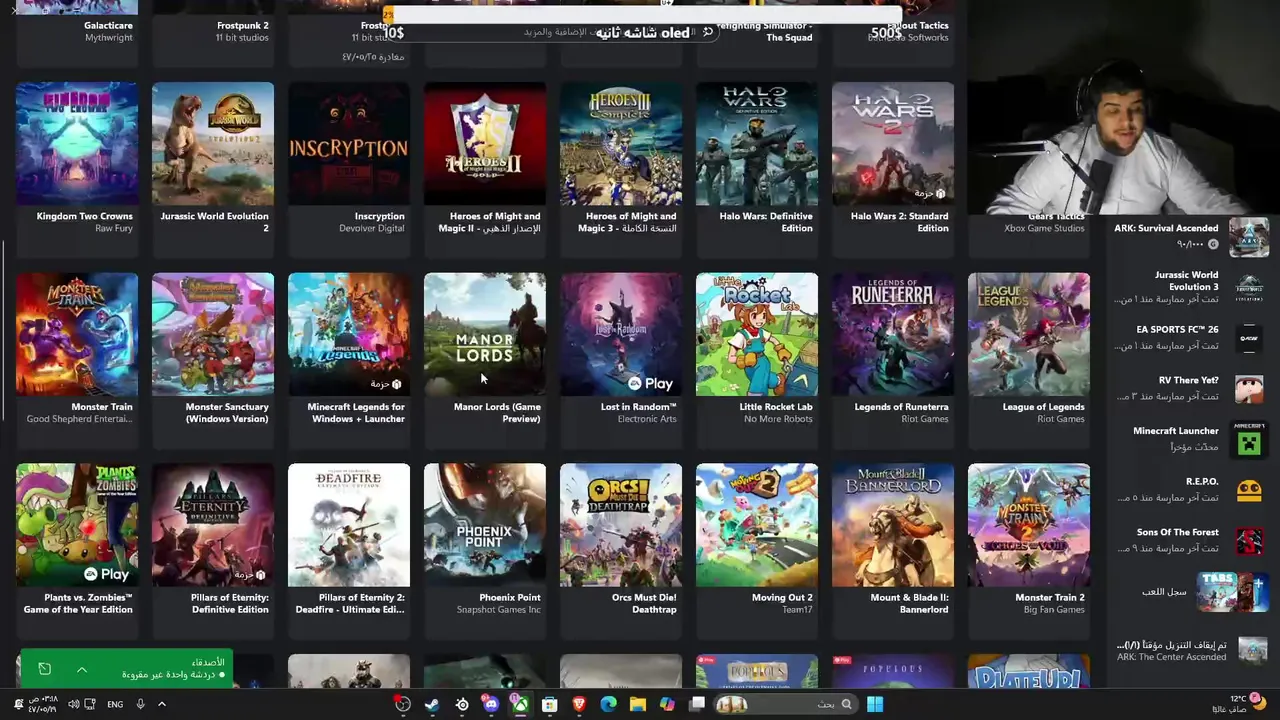Click the Task View taskbar icon
The width and height of the screenshot is (1280, 720).
pyautogui.click(x=697, y=704)
